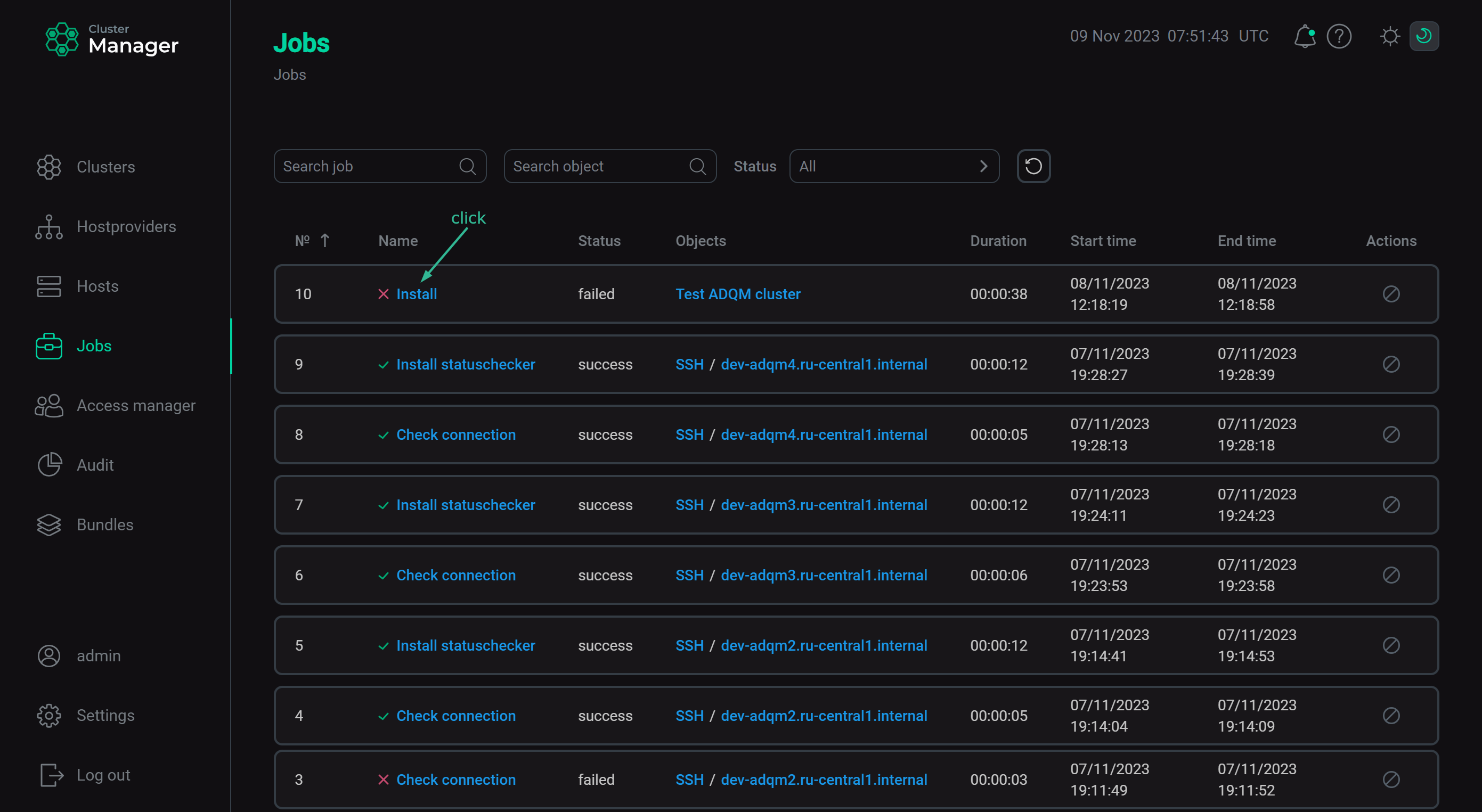
Task: Open SSH link in job 4 row
Action: pyautogui.click(x=689, y=716)
